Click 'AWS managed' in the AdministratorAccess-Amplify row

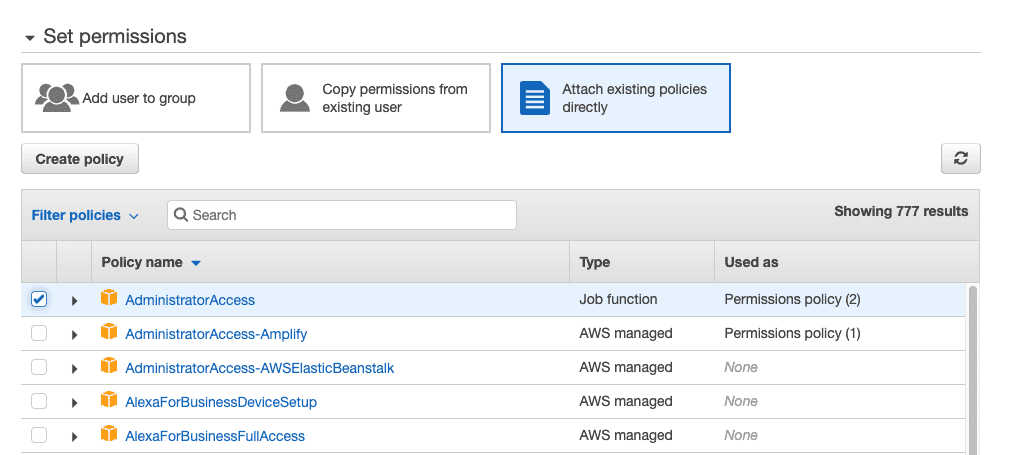[625, 333]
